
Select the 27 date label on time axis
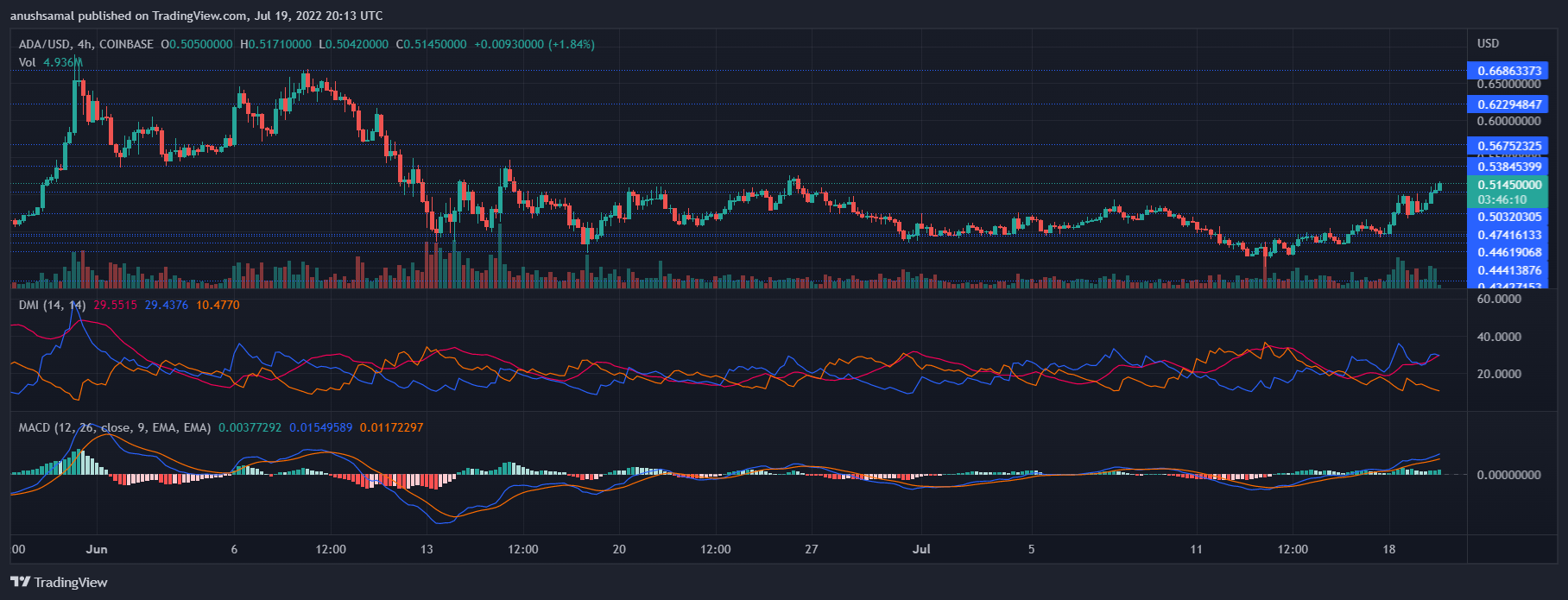(x=811, y=549)
